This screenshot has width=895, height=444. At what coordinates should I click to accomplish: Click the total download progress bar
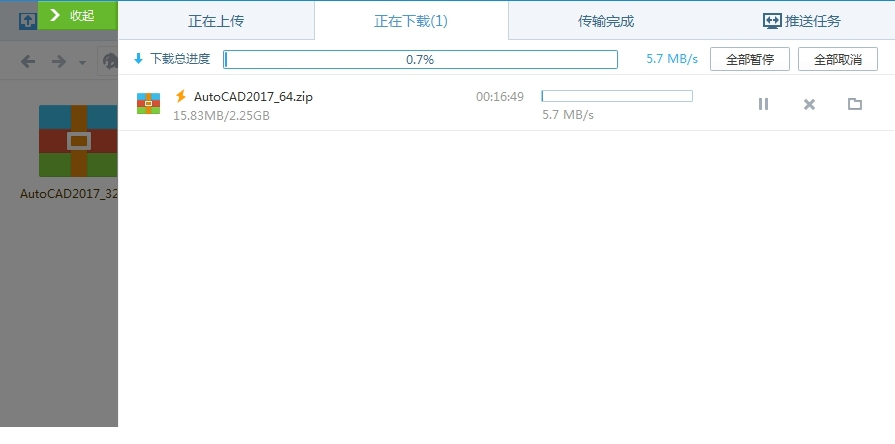click(420, 59)
